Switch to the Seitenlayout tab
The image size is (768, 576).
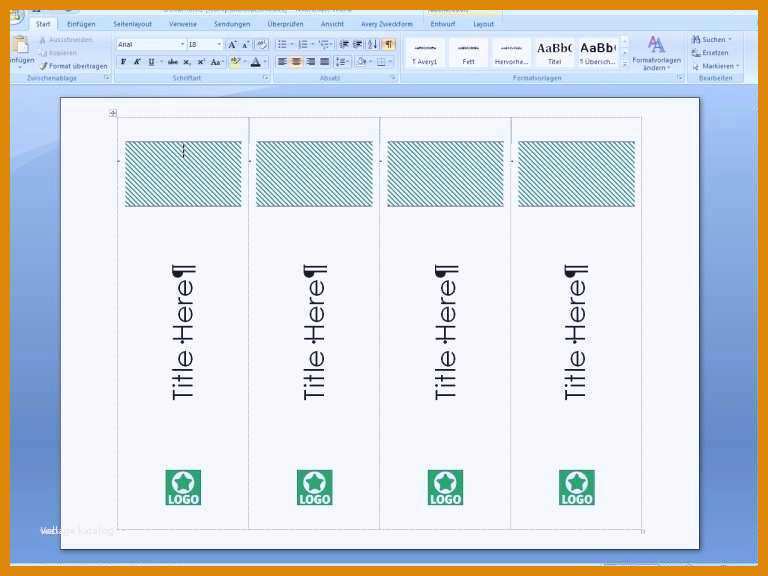132,24
